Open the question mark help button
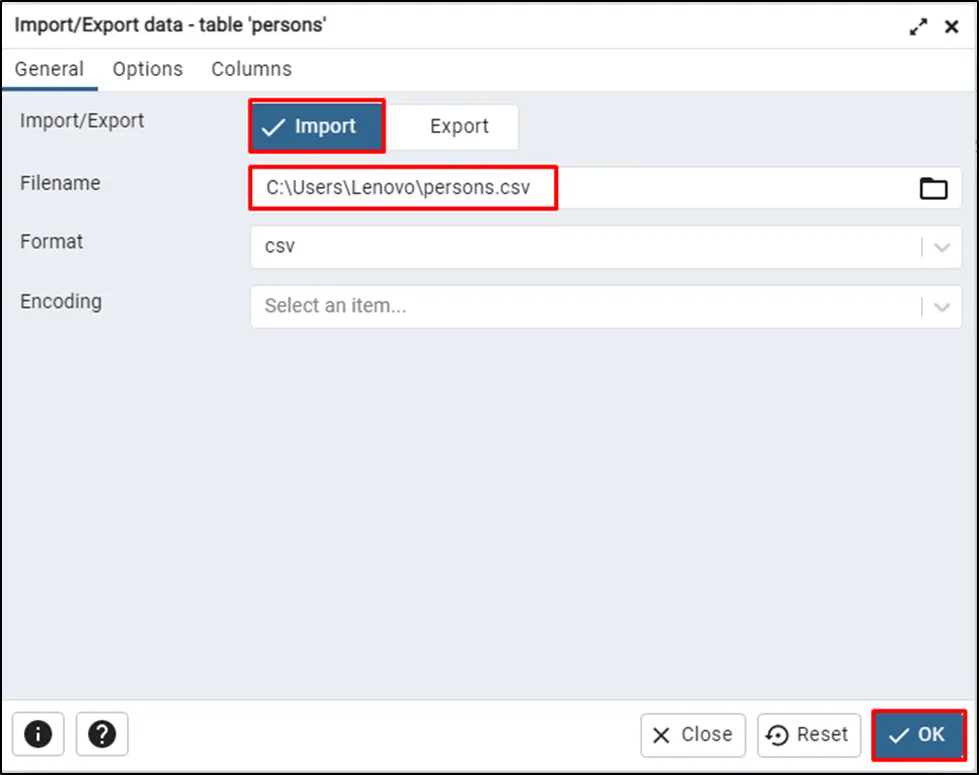This screenshot has height=775, width=979. [102, 735]
